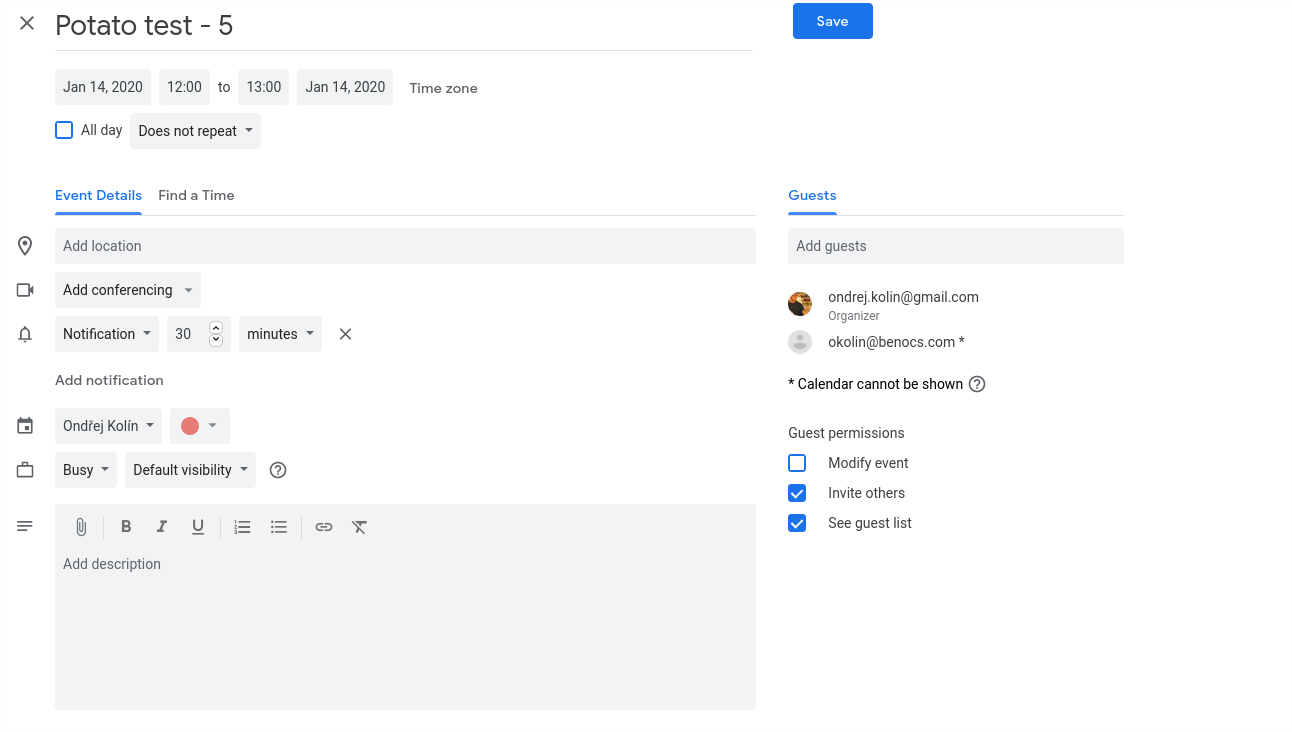Insert link in description toolbar
This screenshot has height=732, width=1292.
(324, 527)
